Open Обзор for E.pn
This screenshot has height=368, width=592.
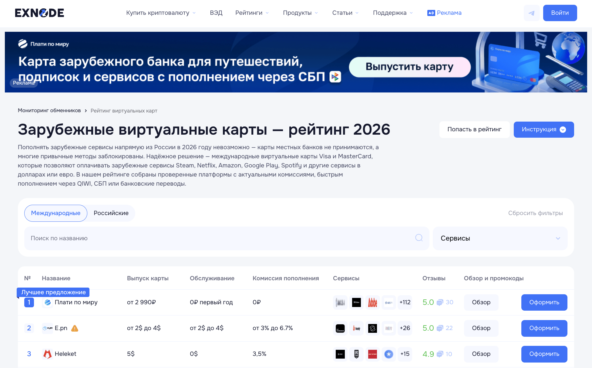coord(481,328)
